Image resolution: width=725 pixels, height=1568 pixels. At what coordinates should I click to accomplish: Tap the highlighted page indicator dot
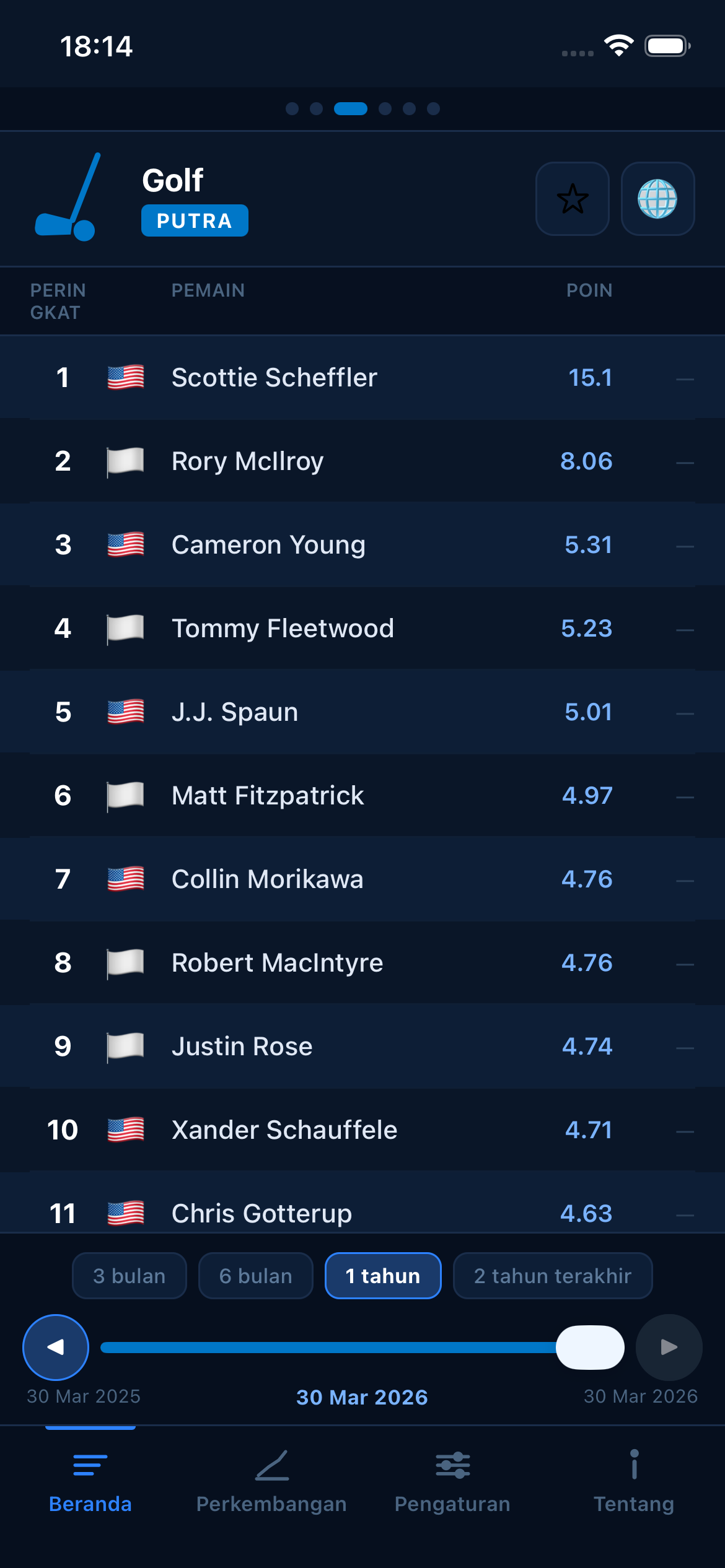[351, 109]
